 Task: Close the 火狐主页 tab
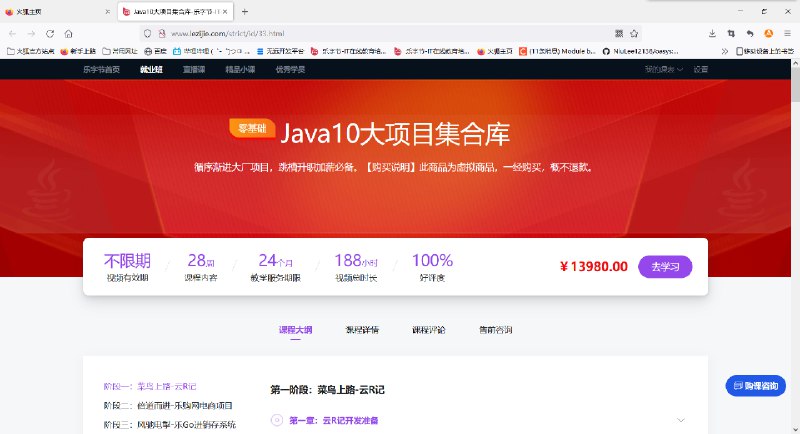pyautogui.click(x=107, y=11)
